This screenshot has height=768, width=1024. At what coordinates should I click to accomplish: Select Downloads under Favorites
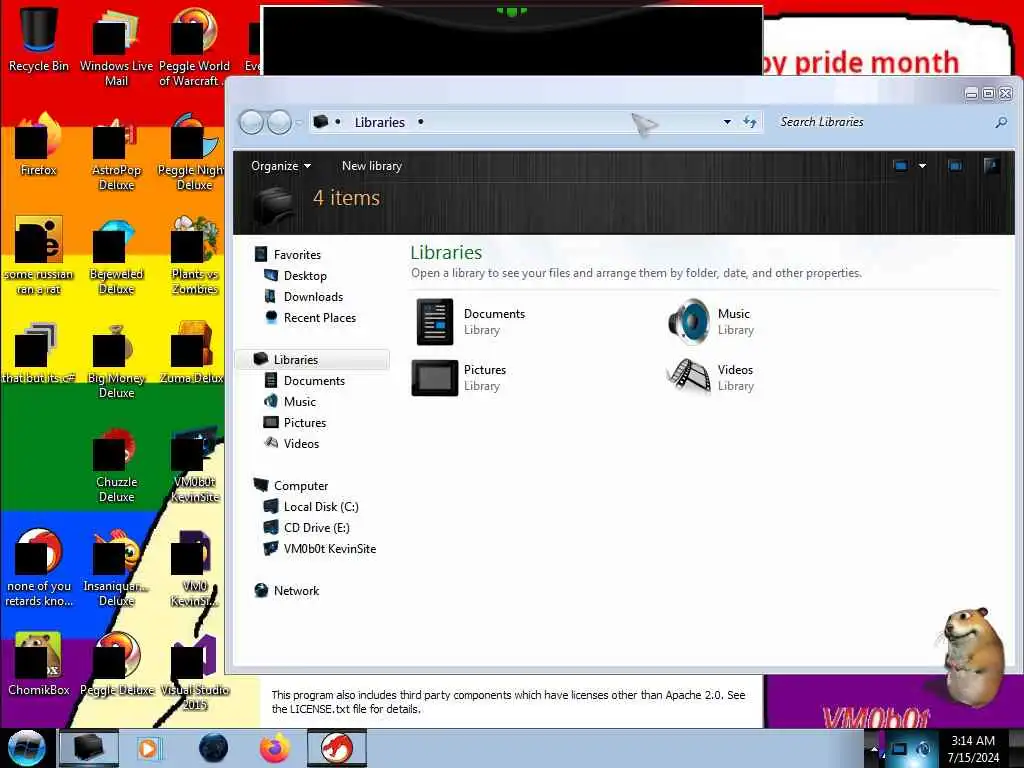coord(313,296)
